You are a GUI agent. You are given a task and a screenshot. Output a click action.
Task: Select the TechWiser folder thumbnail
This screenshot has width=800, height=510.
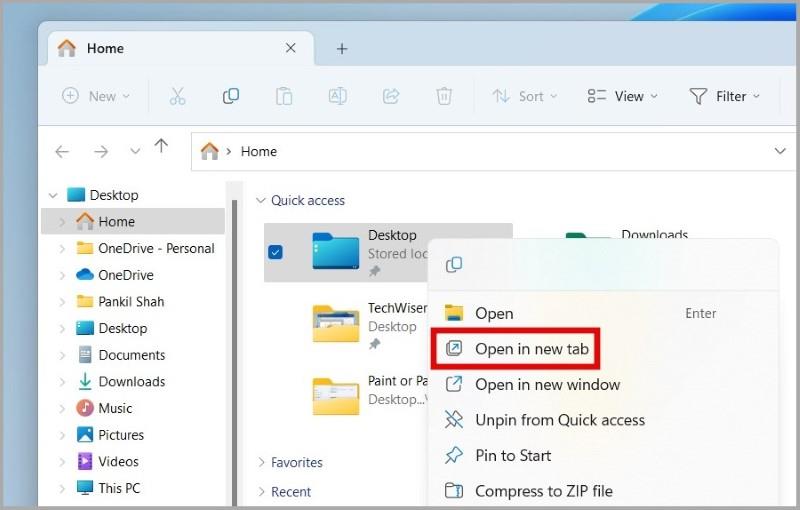coord(335,323)
